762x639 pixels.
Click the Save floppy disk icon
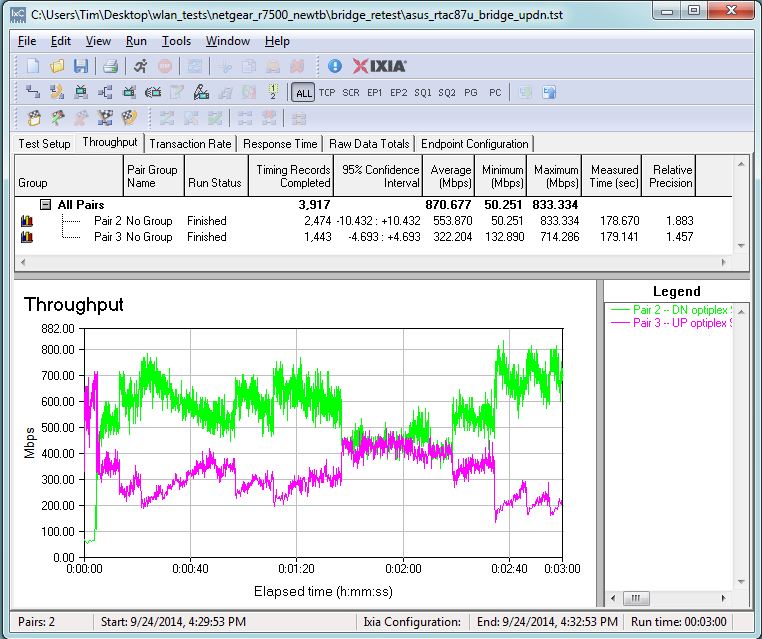pos(80,66)
